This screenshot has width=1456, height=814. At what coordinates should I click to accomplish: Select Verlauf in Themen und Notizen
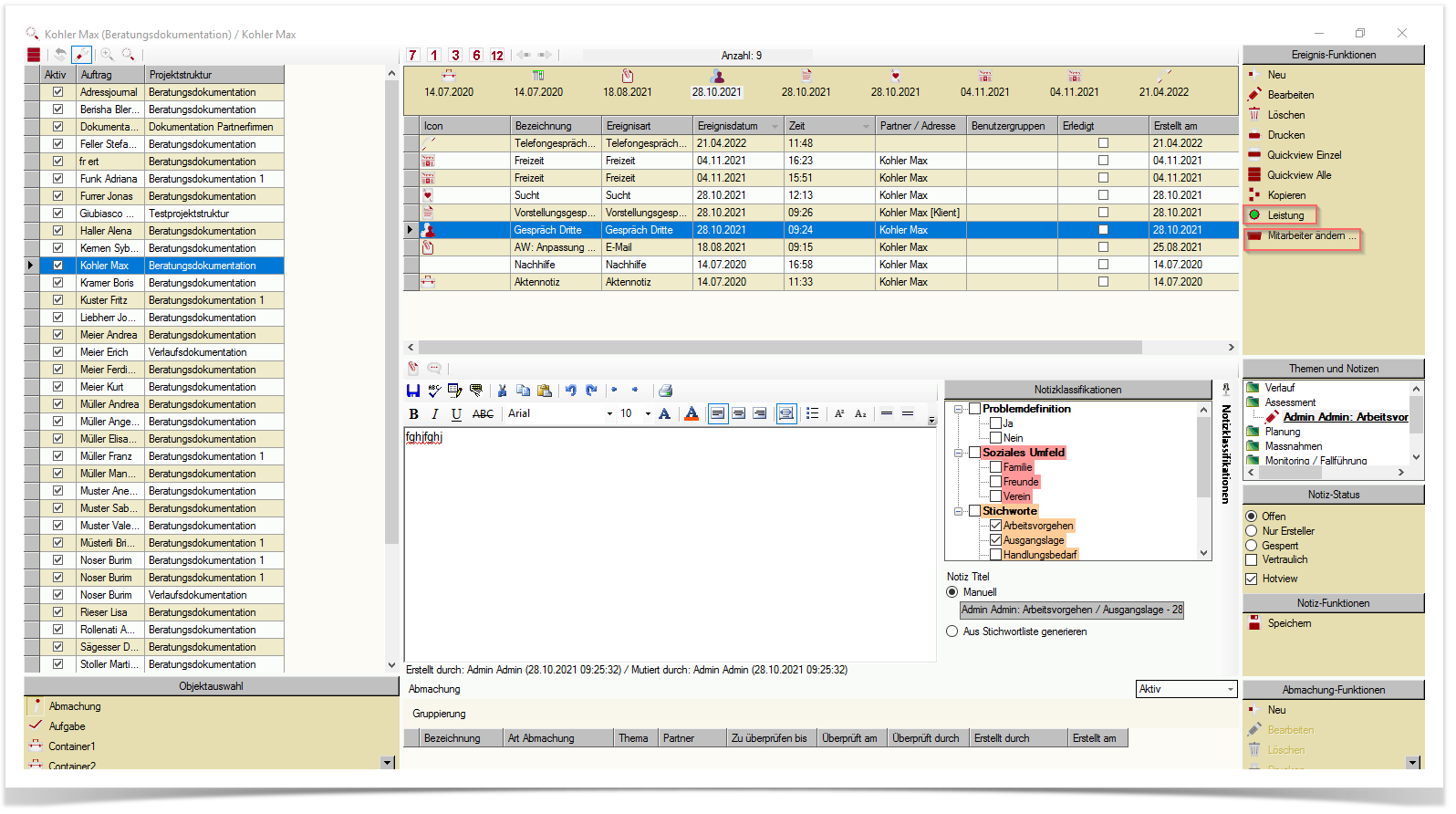1279,388
